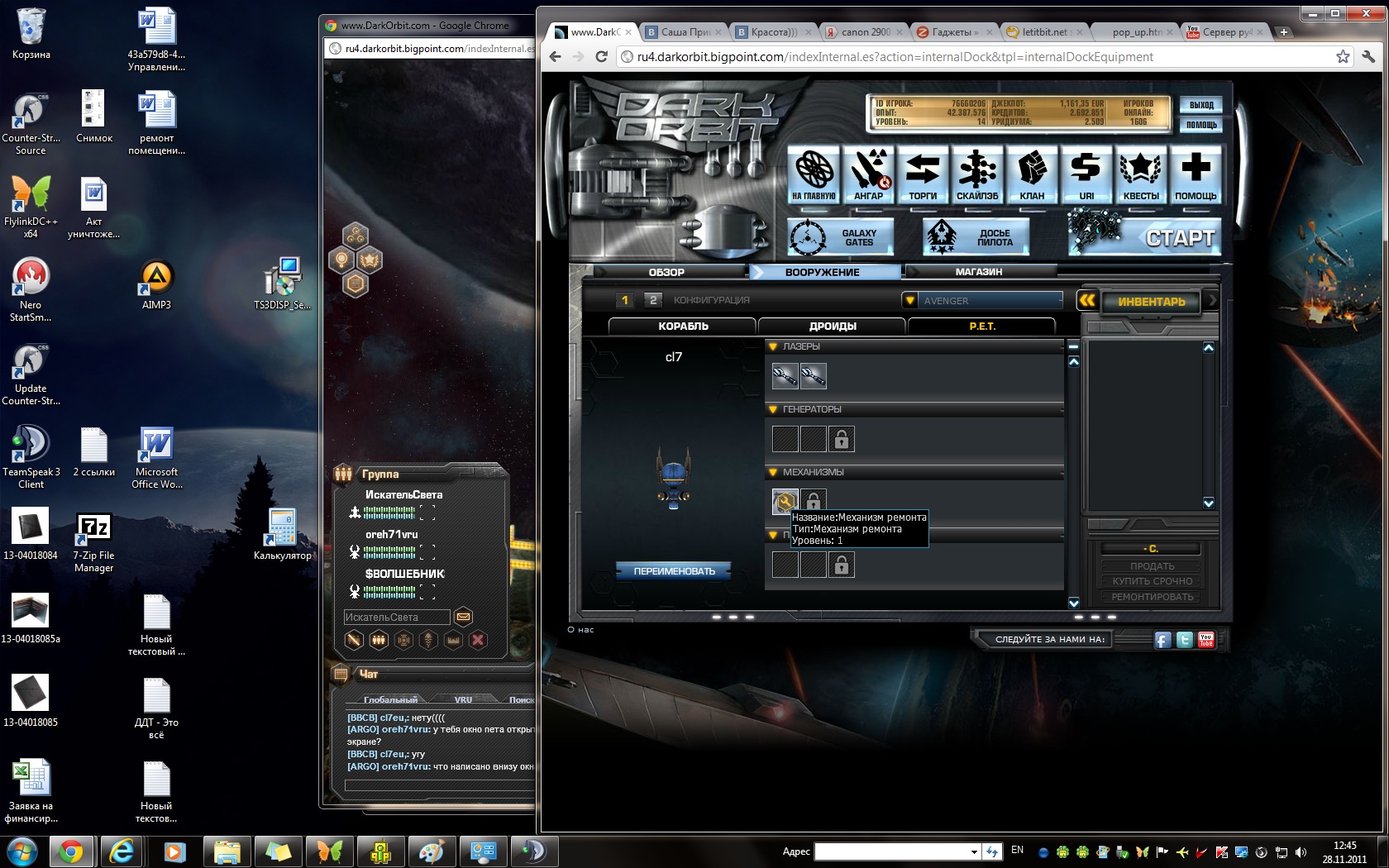Click the ПОМОЩЬ plus-sign navigation icon
This screenshot has width=1389, height=868.
[x=1196, y=174]
